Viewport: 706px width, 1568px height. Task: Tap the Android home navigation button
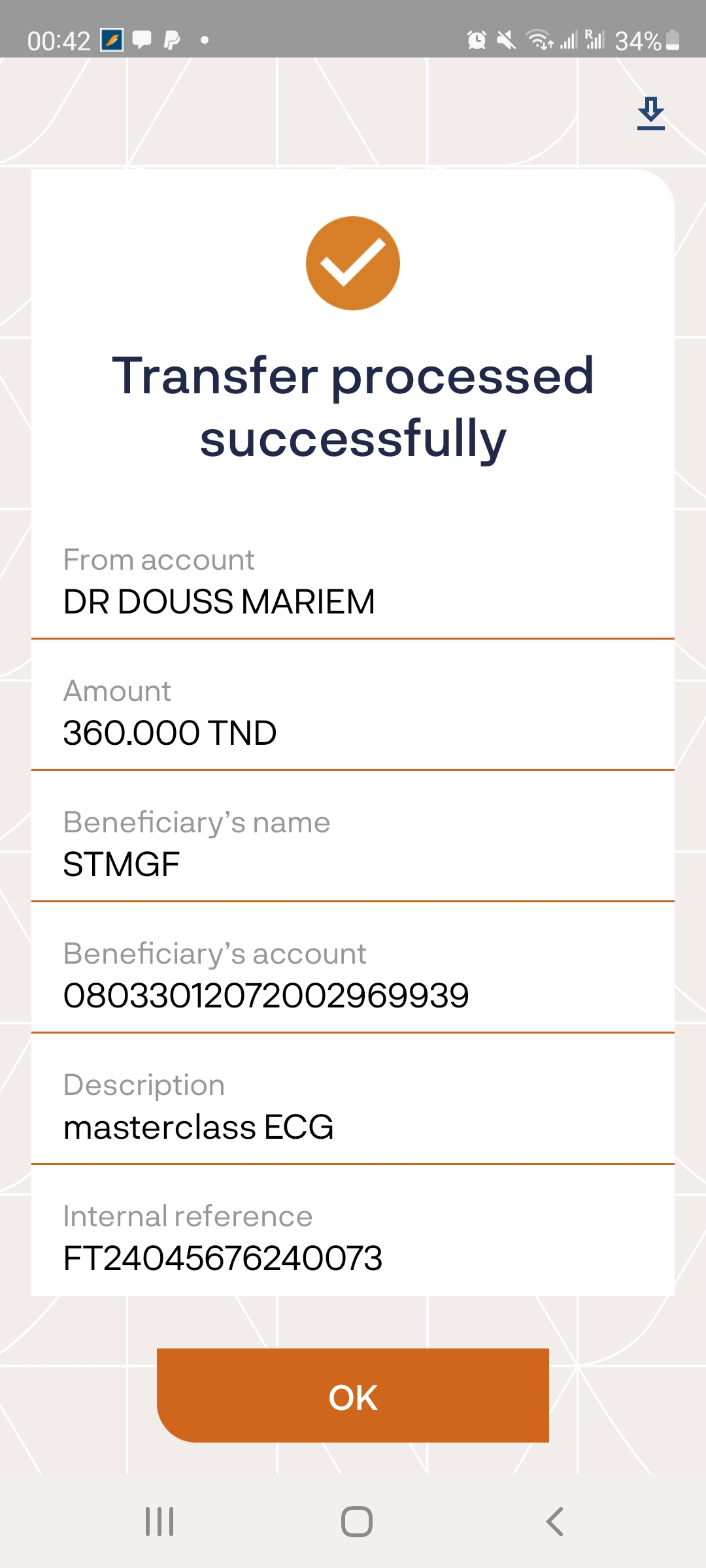357,1522
